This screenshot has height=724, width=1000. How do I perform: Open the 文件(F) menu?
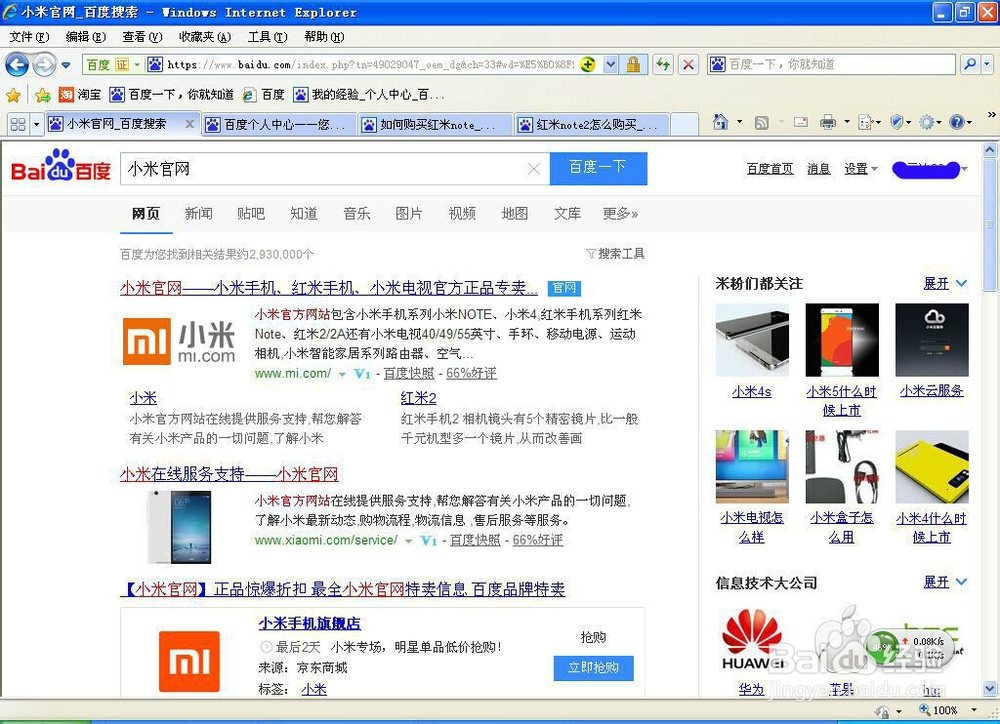[29, 37]
